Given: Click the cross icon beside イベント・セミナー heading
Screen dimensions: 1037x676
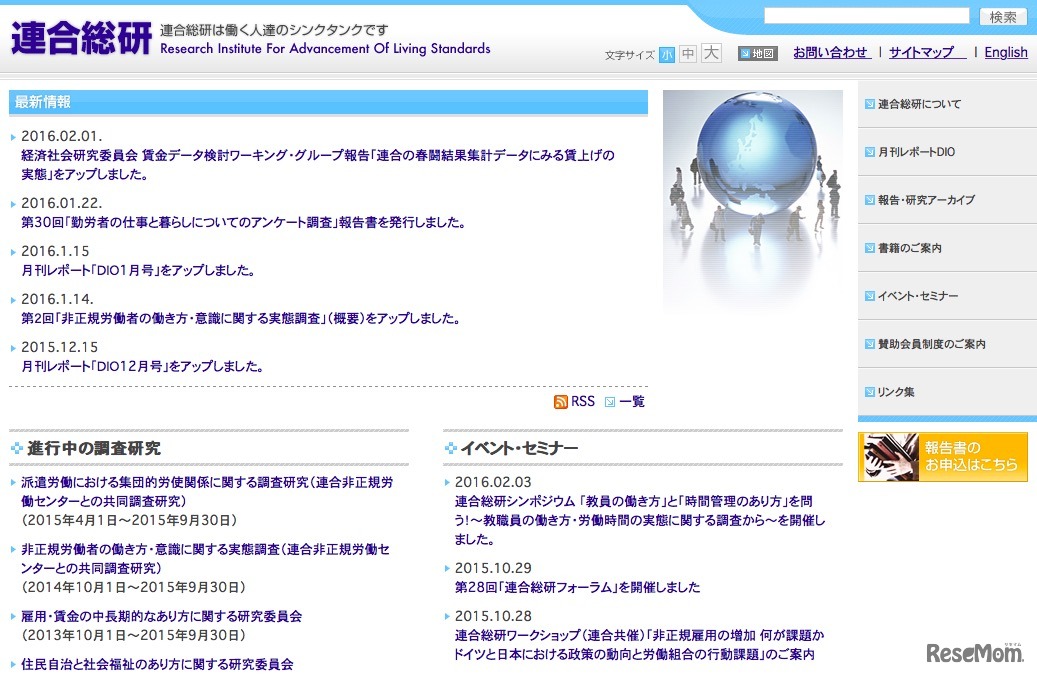Looking at the screenshot, I should (x=451, y=448).
